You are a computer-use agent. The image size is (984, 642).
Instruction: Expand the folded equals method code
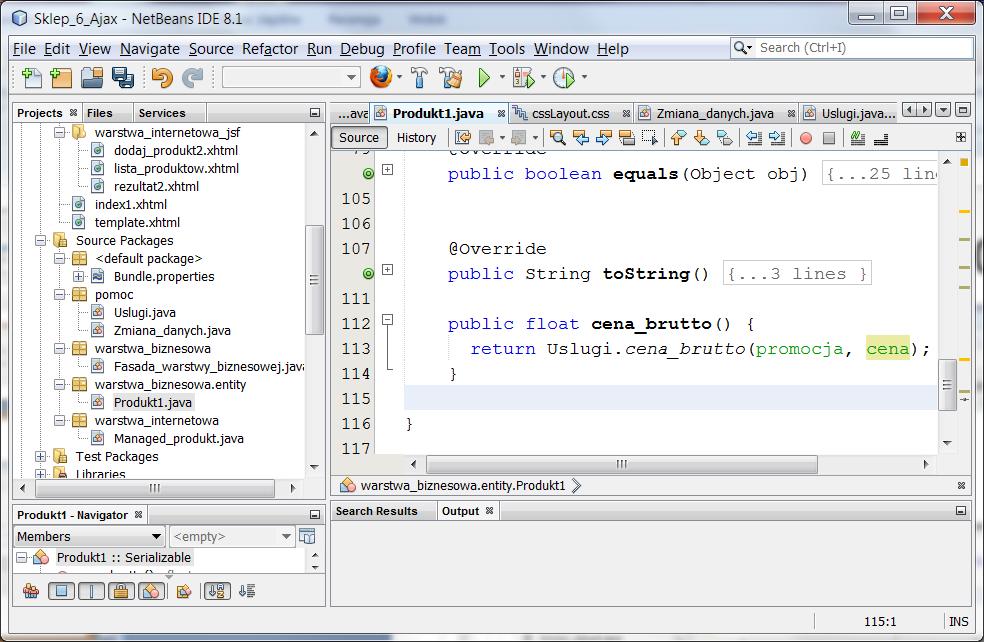(x=388, y=169)
